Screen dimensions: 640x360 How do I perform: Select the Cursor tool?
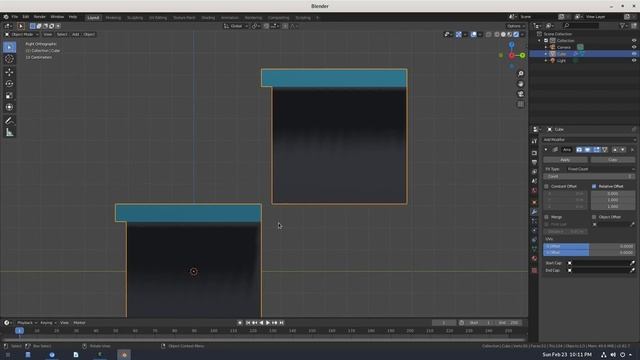(x=9, y=59)
